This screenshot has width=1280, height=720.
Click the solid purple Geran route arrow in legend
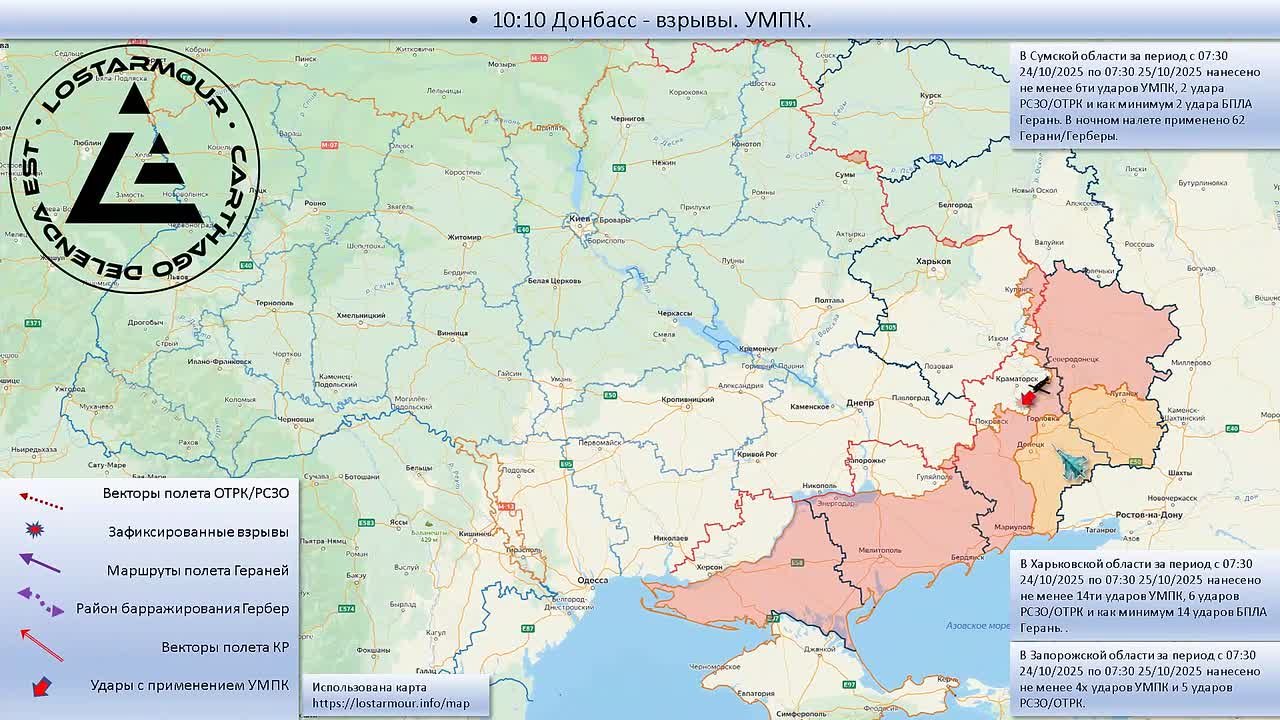point(40,564)
